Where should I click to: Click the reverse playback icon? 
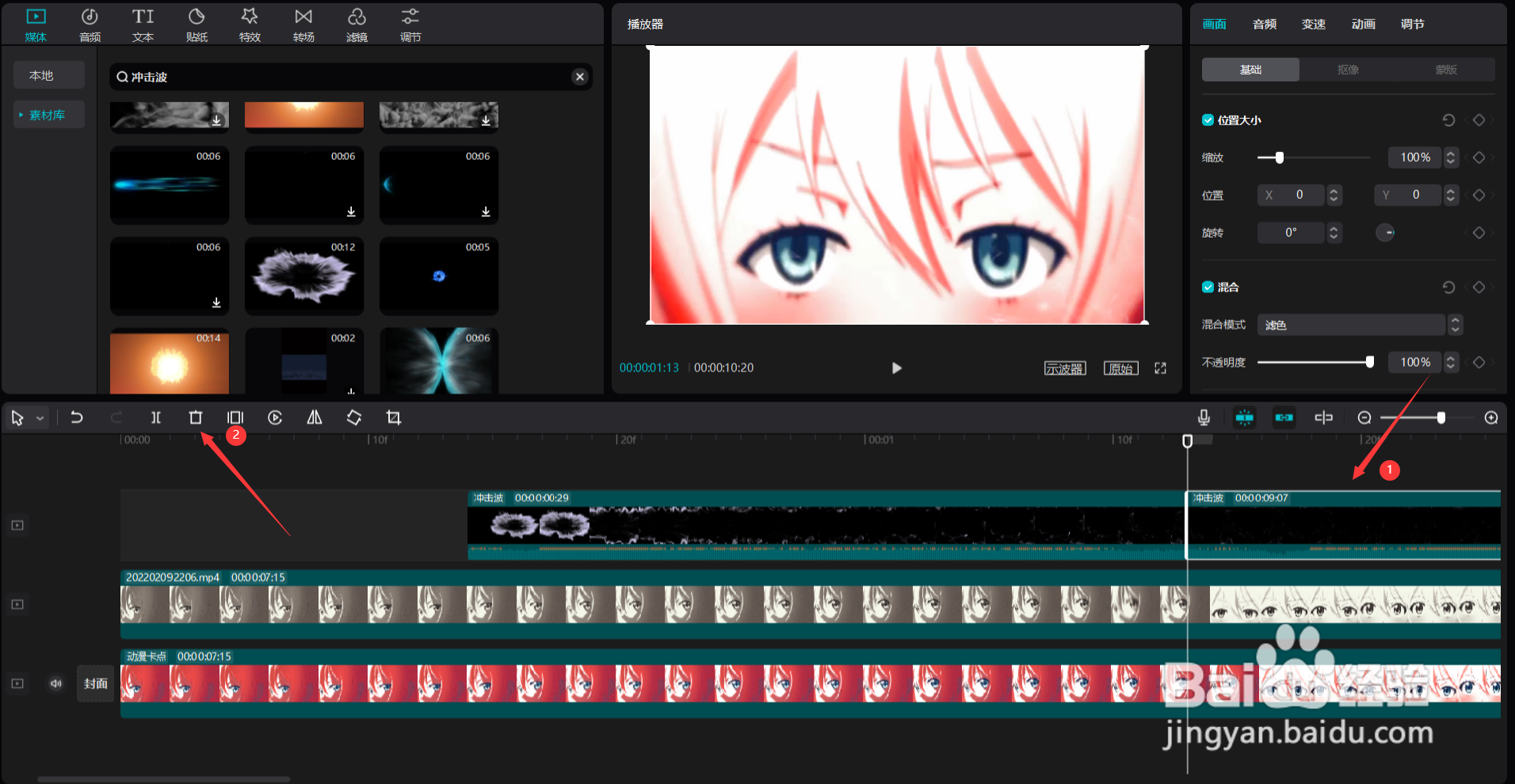[275, 417]
